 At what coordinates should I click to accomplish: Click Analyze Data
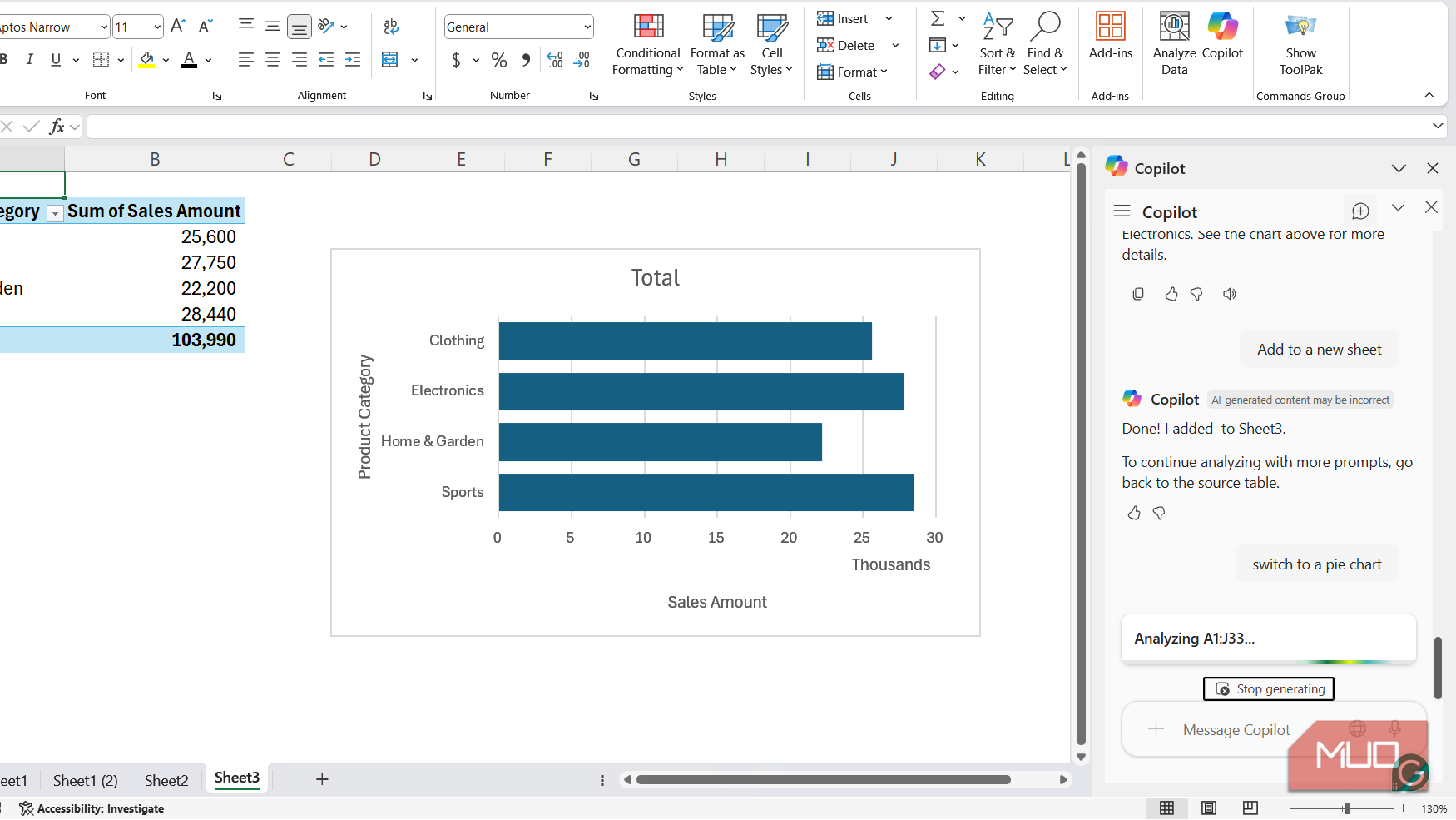1174,45
